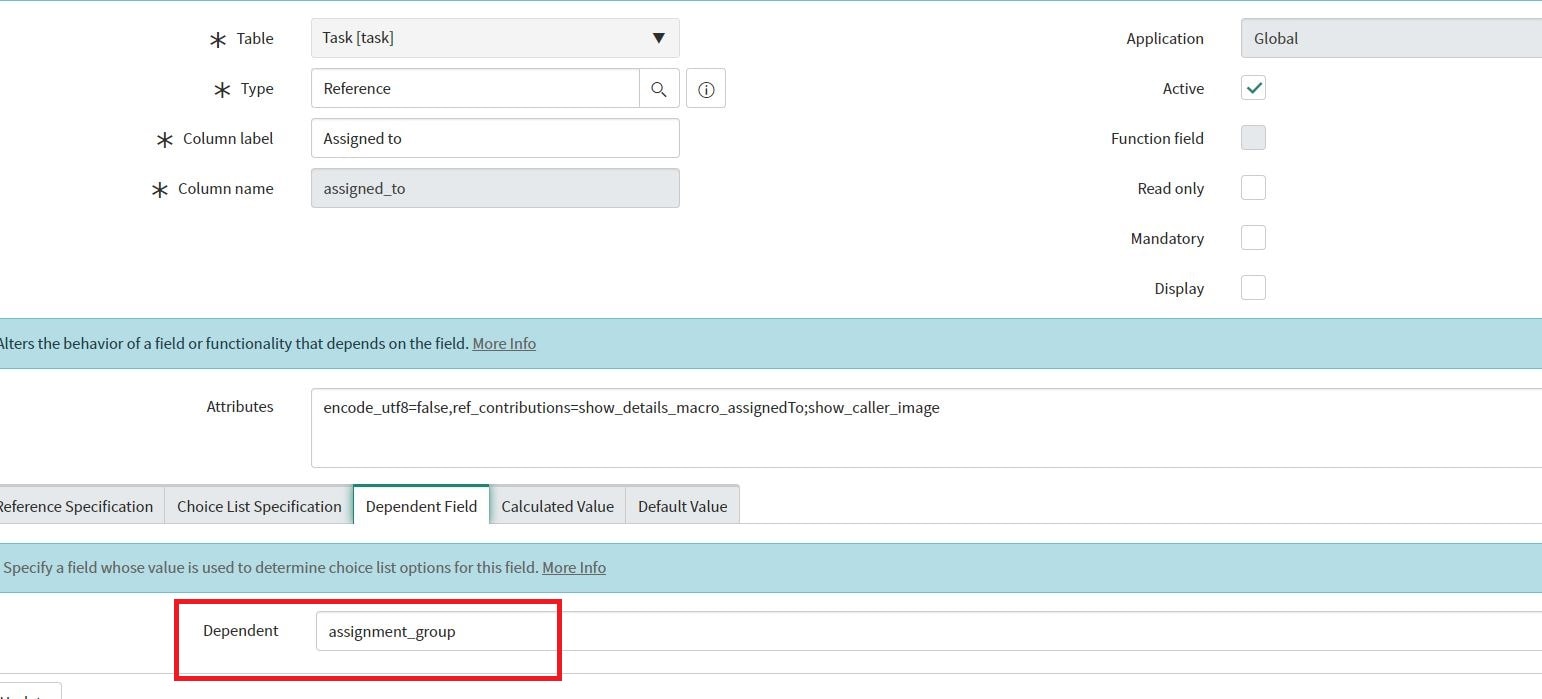Switch to the Reference Specification tab
The height and width of the screenshot is (699, 1542).
pos(75,506)
